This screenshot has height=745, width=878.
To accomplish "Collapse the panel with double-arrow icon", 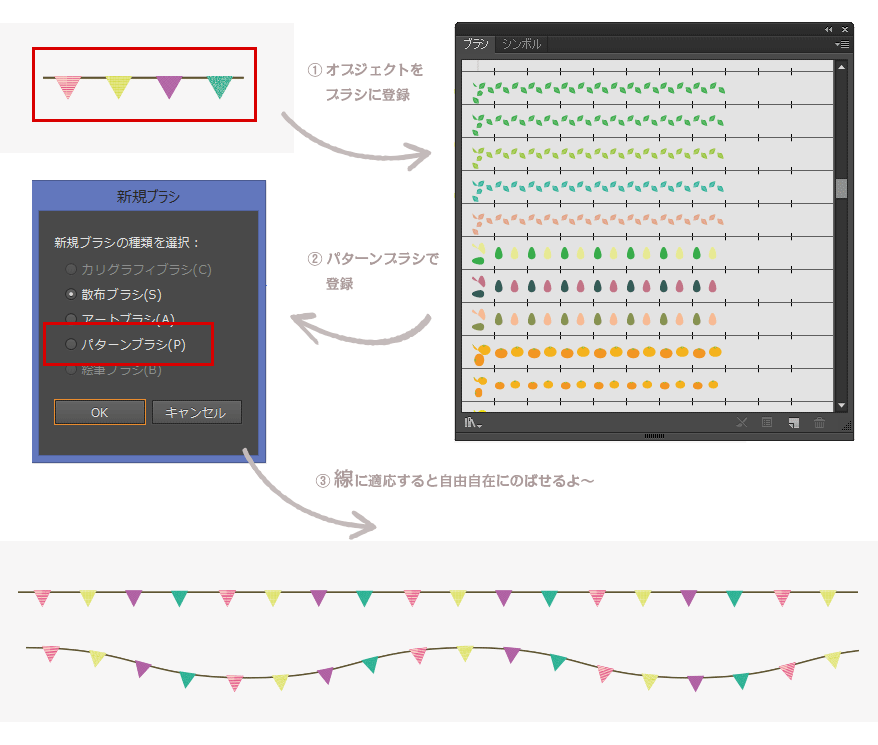I will pos(827,28).
